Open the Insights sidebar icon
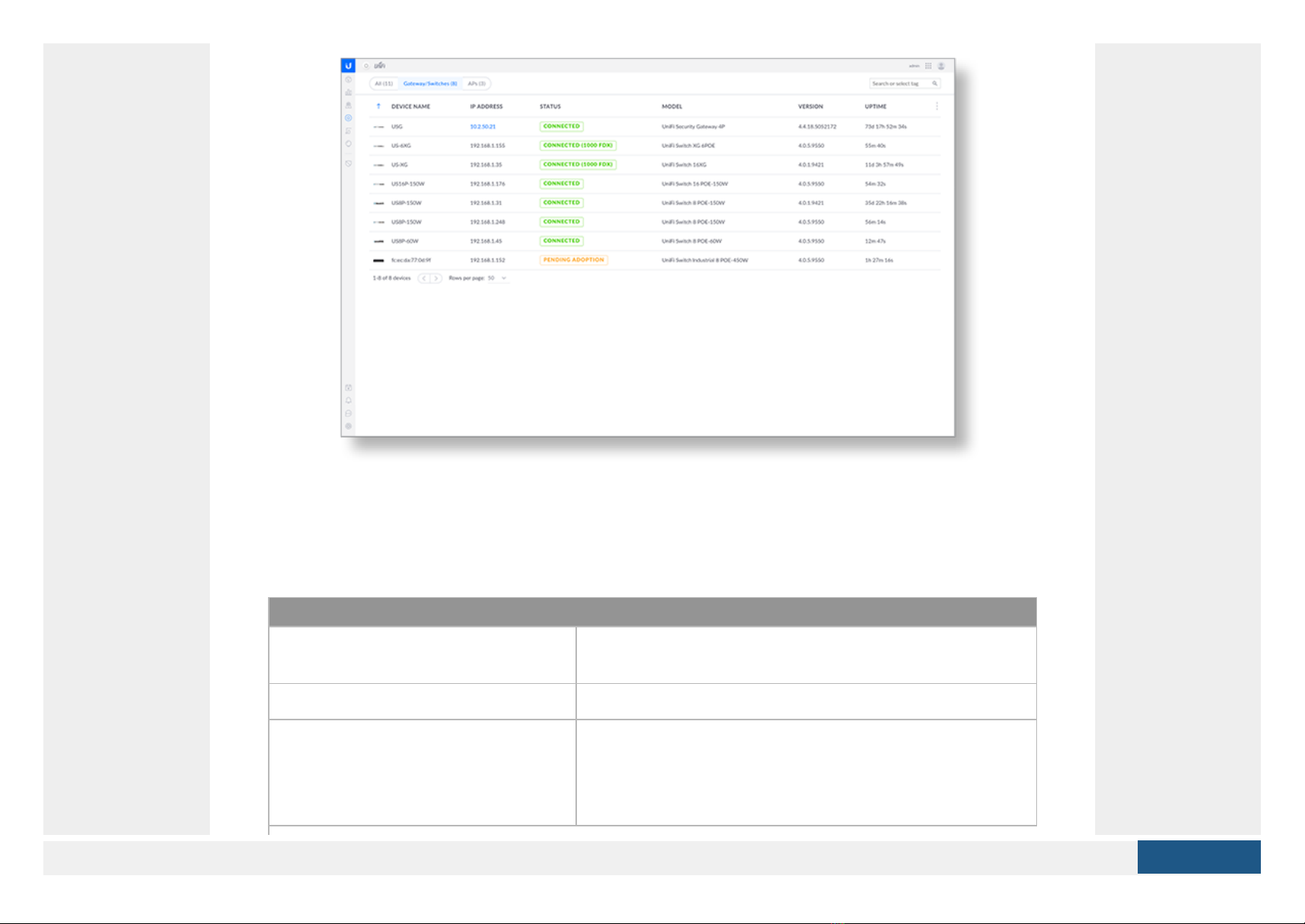This screenshot has width=1305, height=924. click(349, 143)
